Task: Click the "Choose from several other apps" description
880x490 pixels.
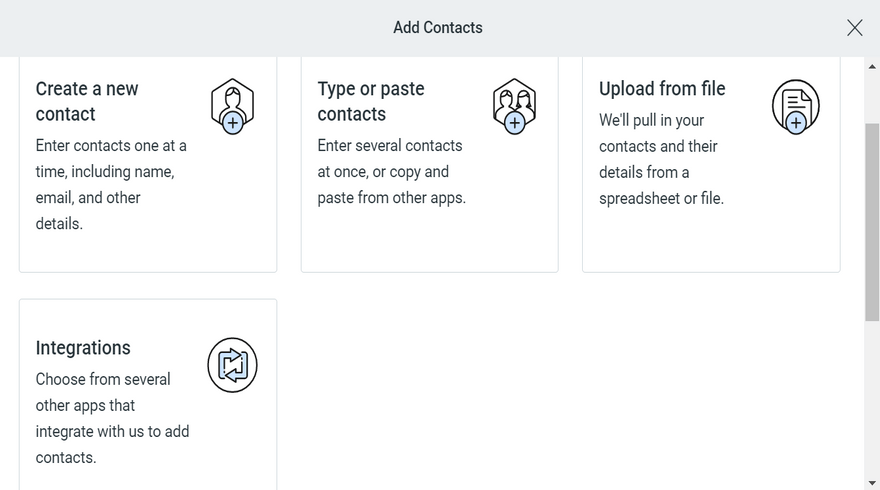Action: tap(112, 418)
